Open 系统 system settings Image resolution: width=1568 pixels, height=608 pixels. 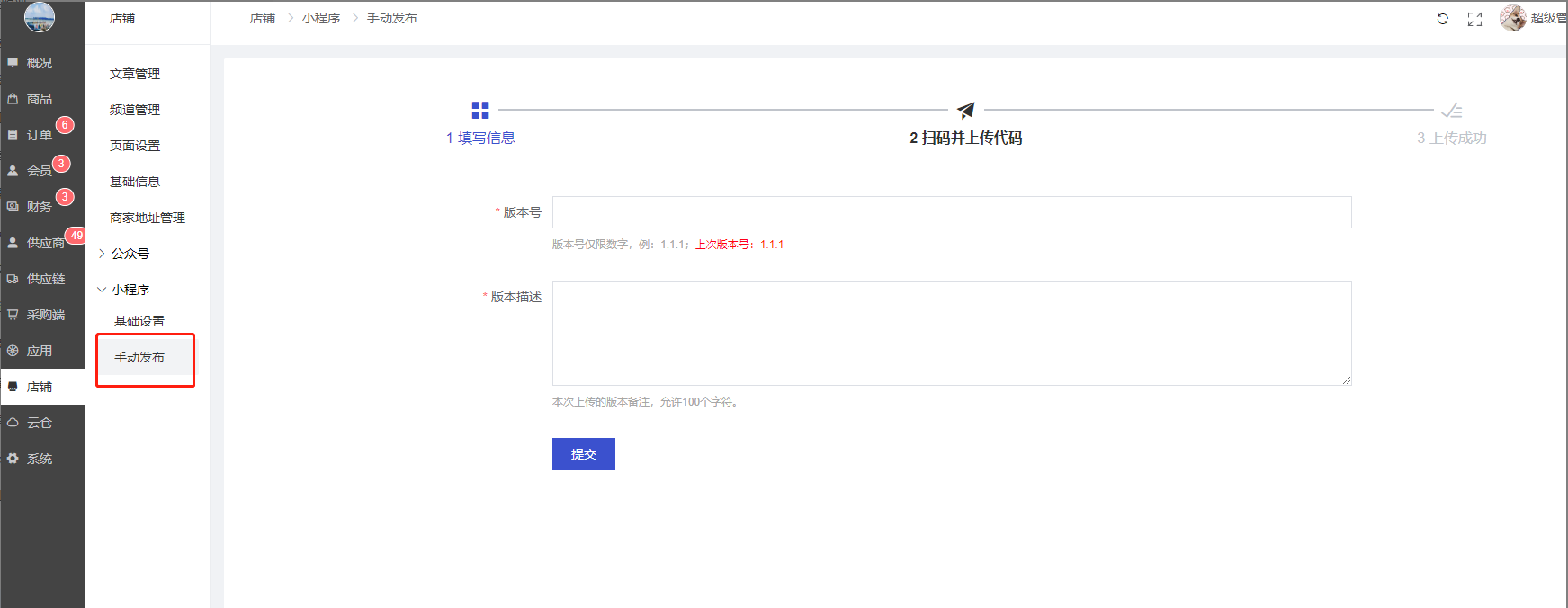pyautogui.click(x=40, y=459)
